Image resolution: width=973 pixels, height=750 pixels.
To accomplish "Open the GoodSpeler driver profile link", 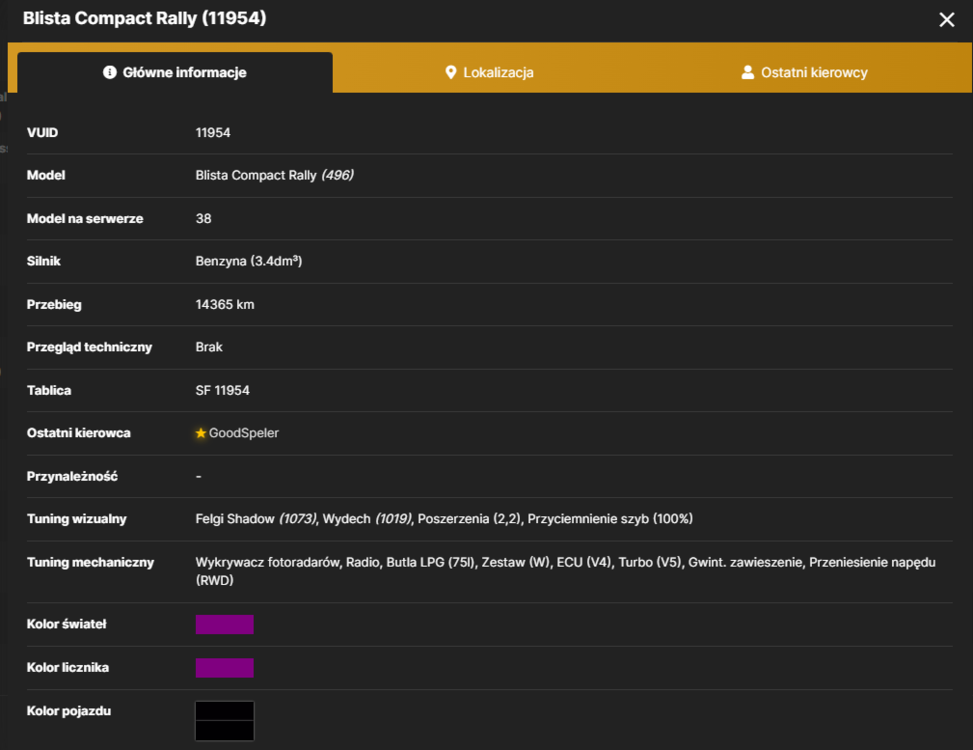I will pos(244,433).
